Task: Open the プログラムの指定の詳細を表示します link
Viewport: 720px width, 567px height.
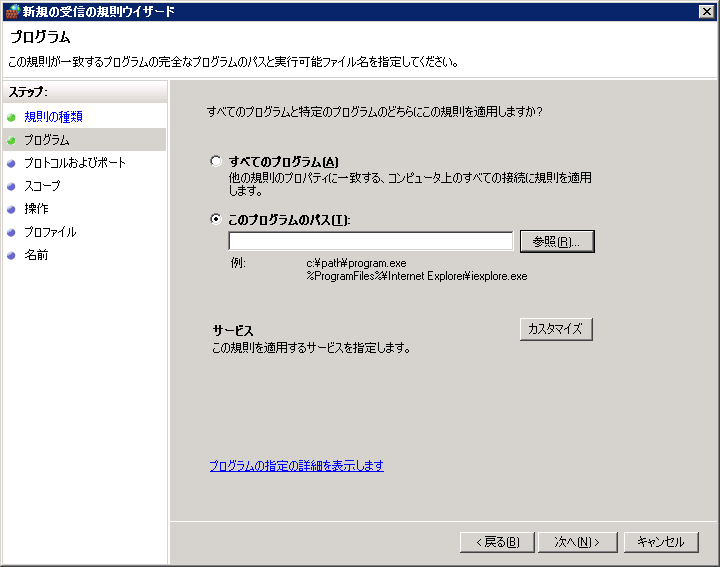Action: [x=296, y=466]
